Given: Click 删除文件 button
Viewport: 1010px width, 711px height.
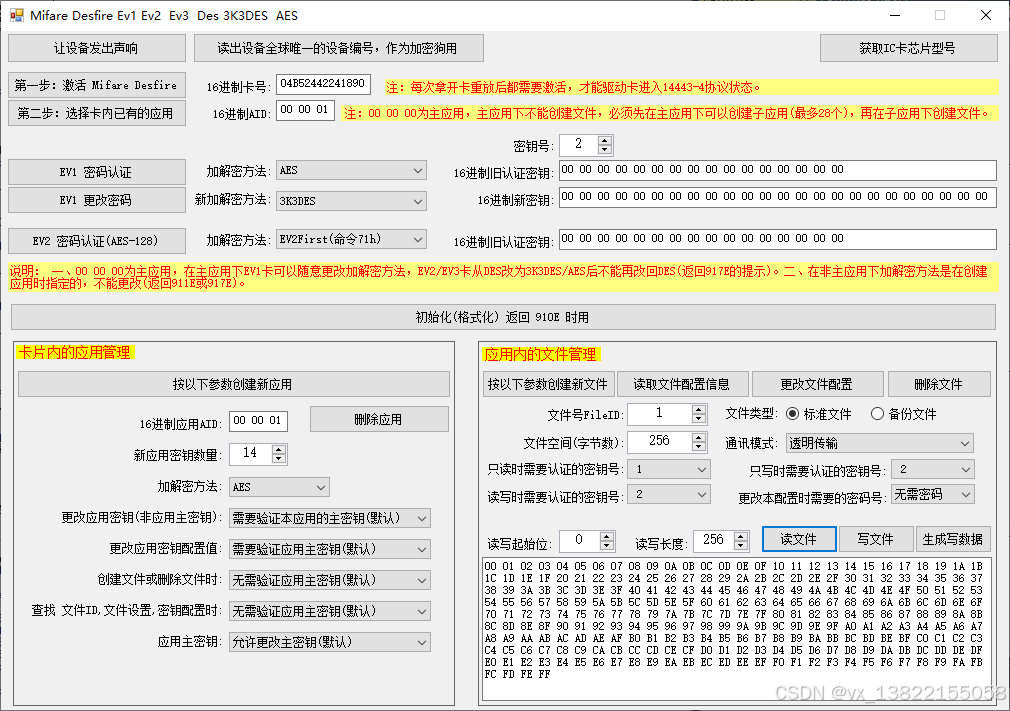Looking at the screenshot, I should pos(939,384).
